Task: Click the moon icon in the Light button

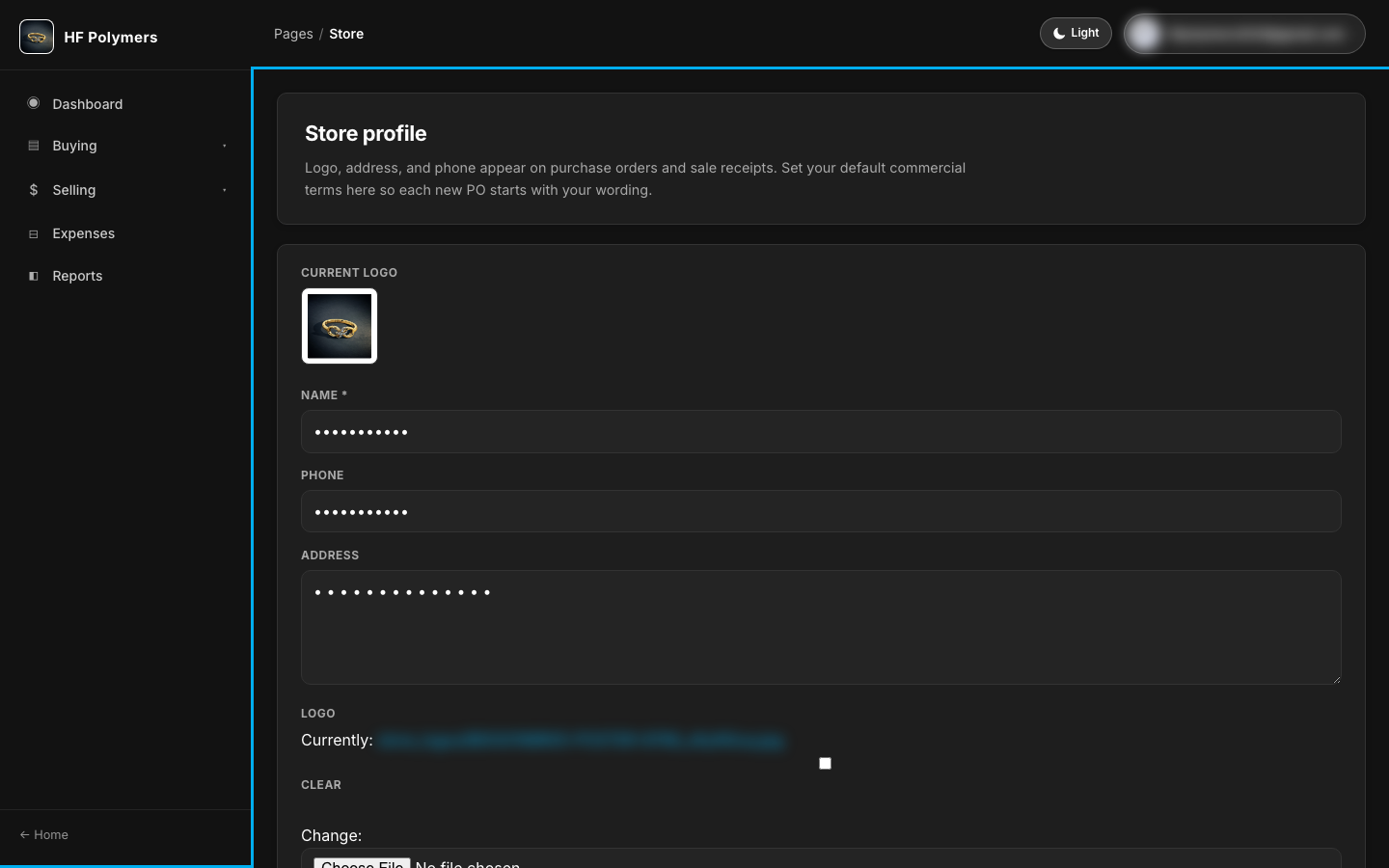Action: click(x=1059, y=33)
